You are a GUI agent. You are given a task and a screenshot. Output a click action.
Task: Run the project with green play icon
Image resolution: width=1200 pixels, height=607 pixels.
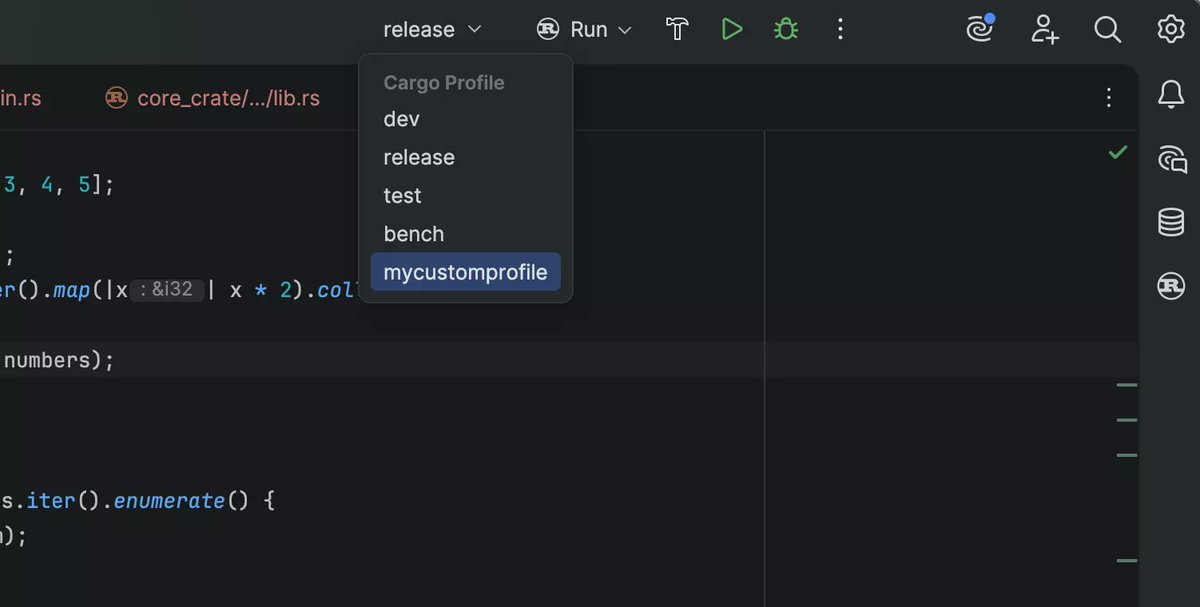[732, 29]
